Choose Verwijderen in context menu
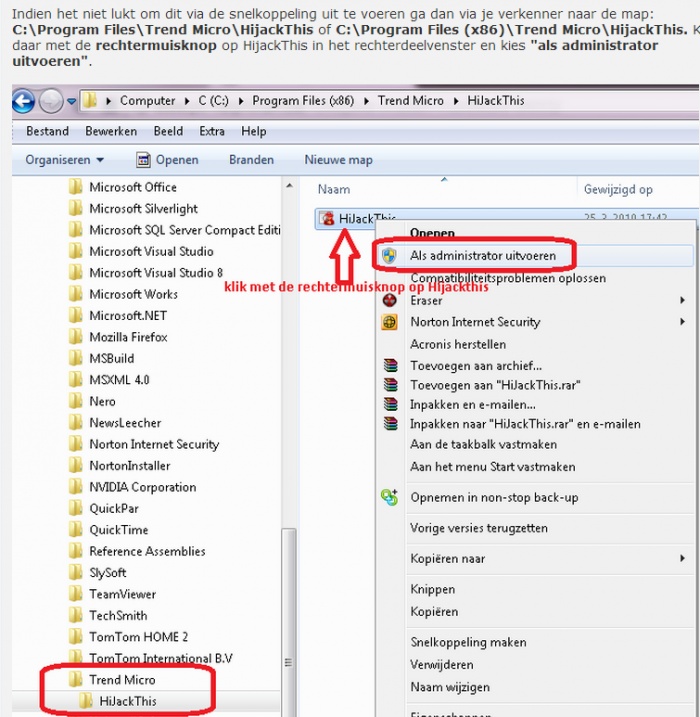Screen dimensions: 700x717 tap(442, 665)
